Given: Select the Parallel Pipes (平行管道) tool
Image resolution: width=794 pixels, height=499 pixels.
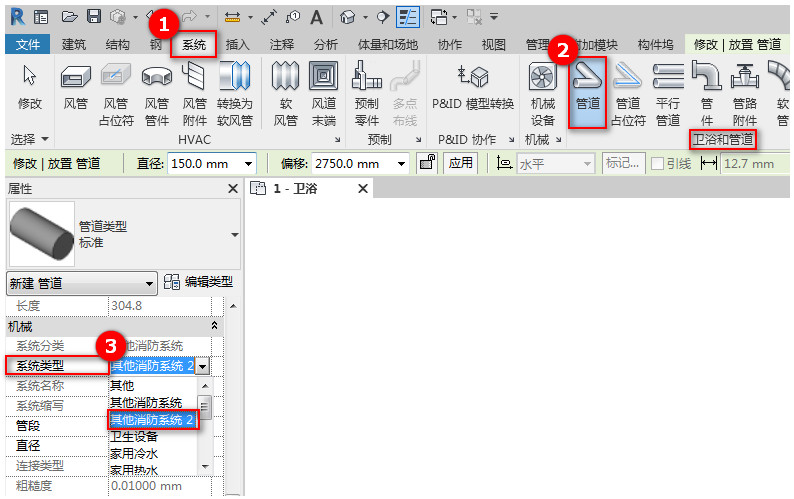Looking at the screenshot, I should tap(668, 94).
